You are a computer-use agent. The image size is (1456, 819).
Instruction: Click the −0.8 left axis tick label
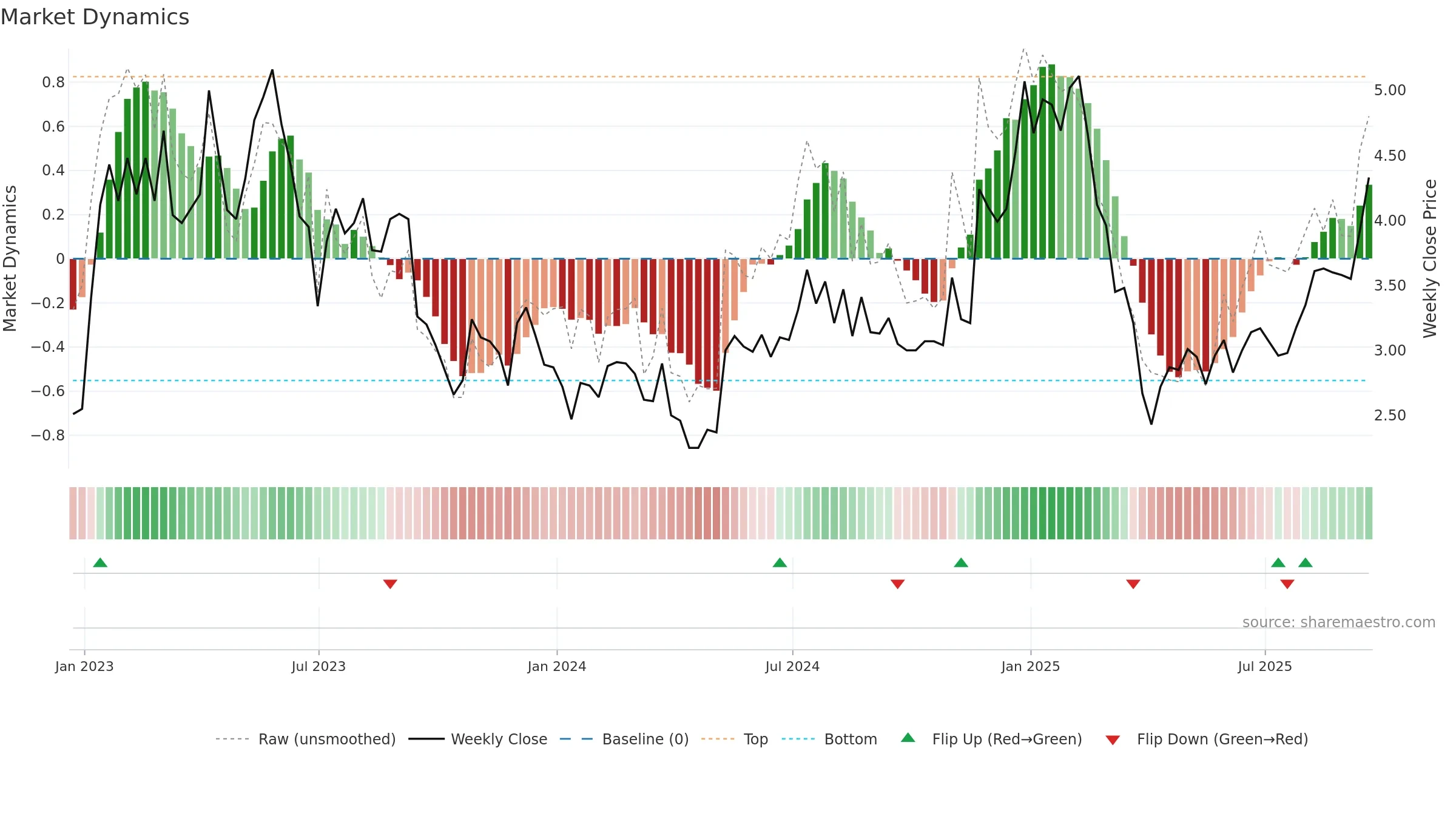coord(48,435)
